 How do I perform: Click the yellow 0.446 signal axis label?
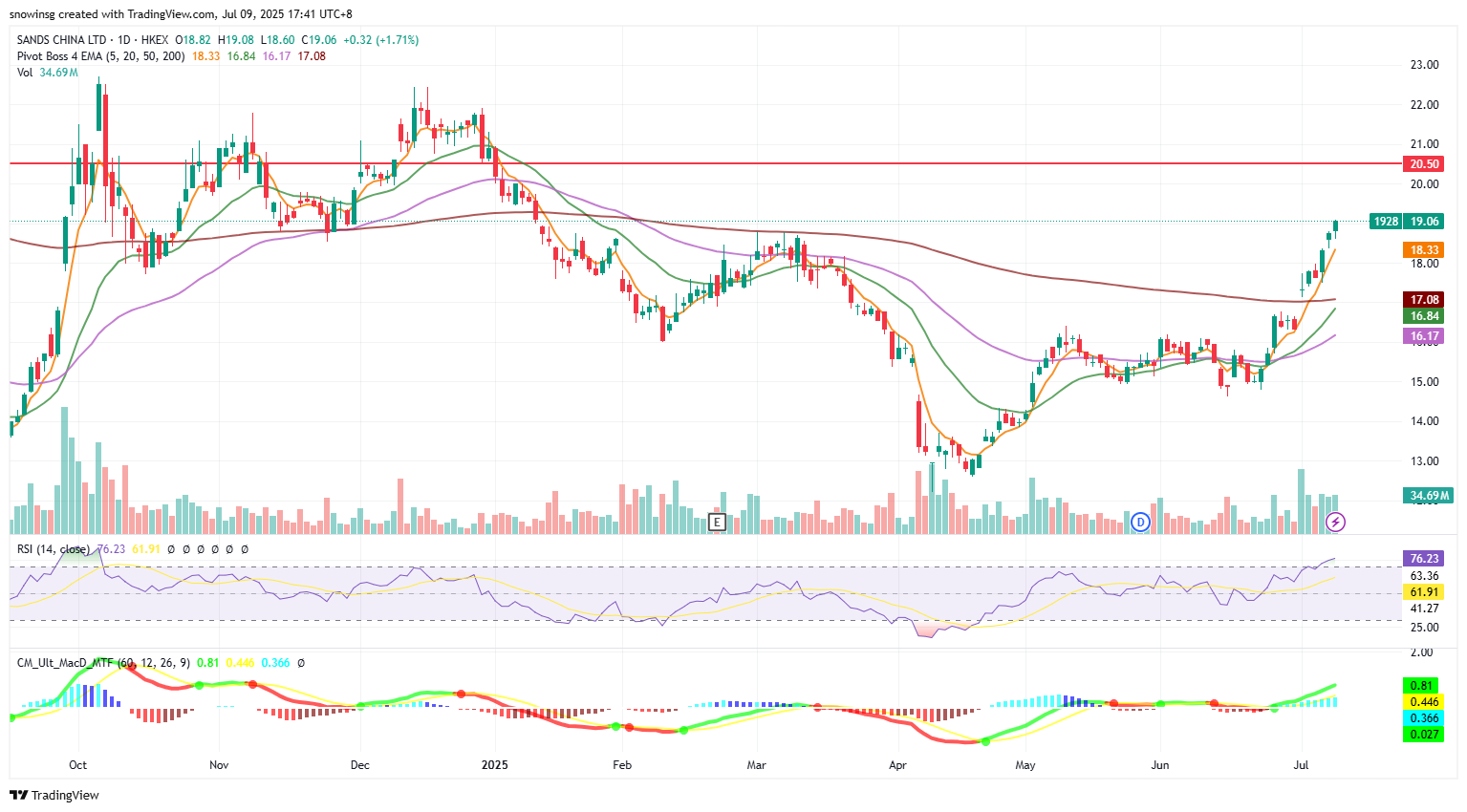click(1423, 702)
